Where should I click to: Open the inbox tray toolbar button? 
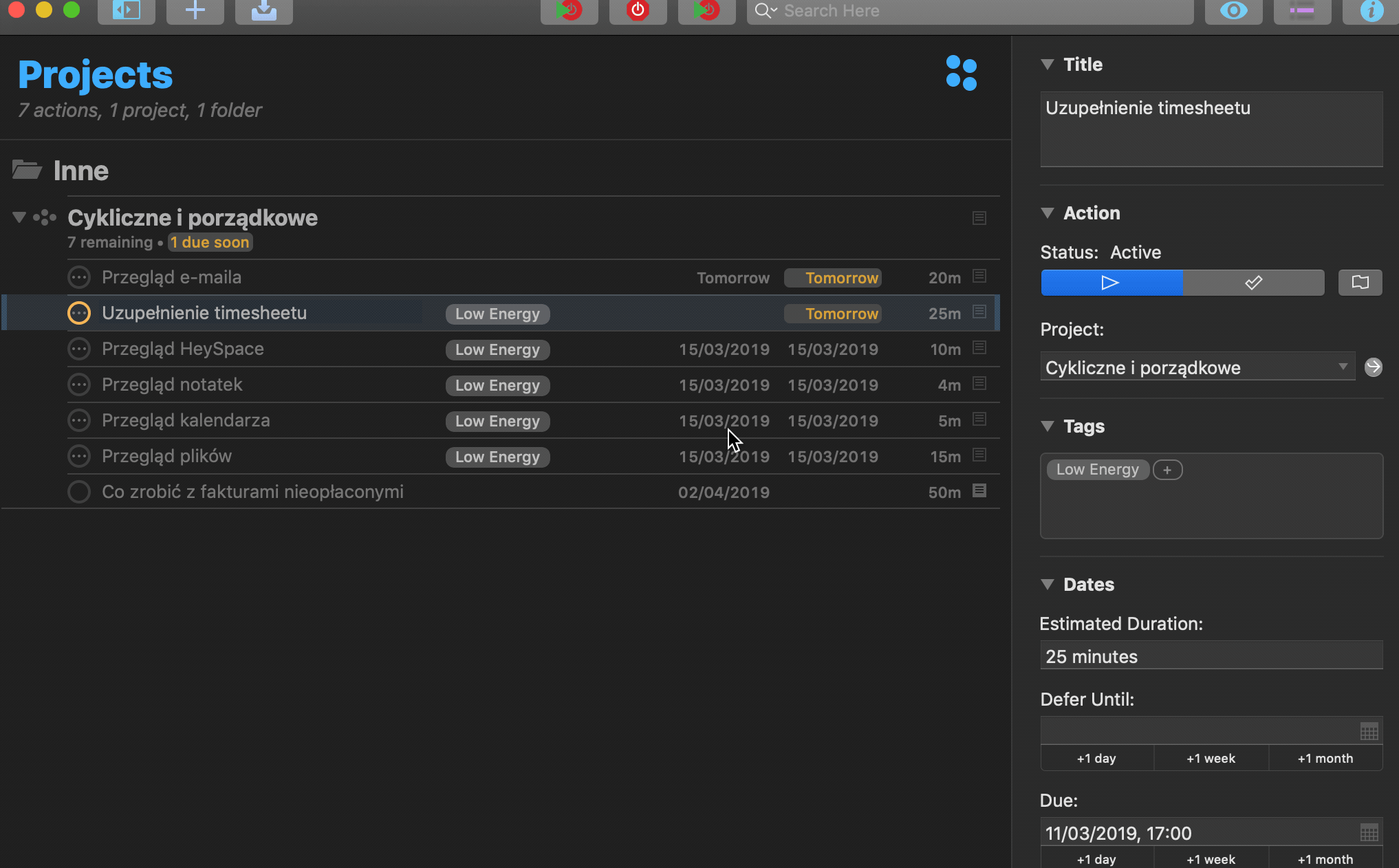pos(263,10)
